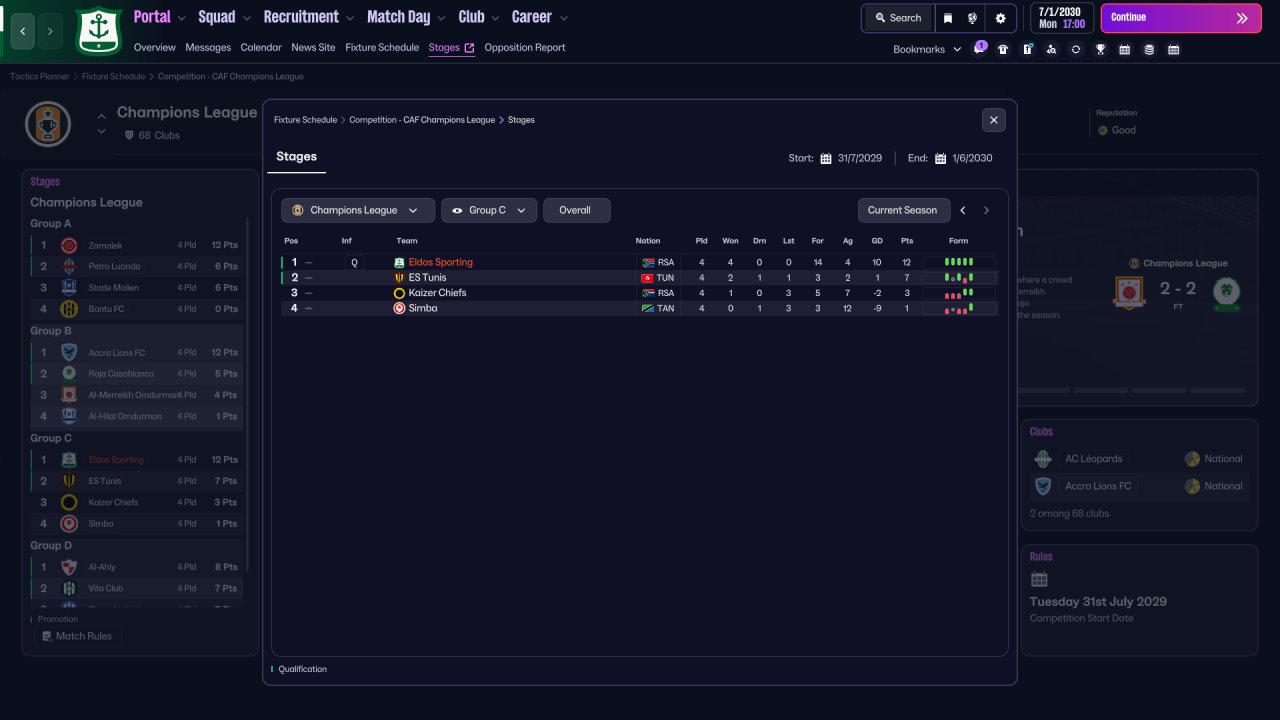Viewport: 1280px width, 720px height.
Task: Click the ES Tunis club badge in table
Action: coord(399,278)
